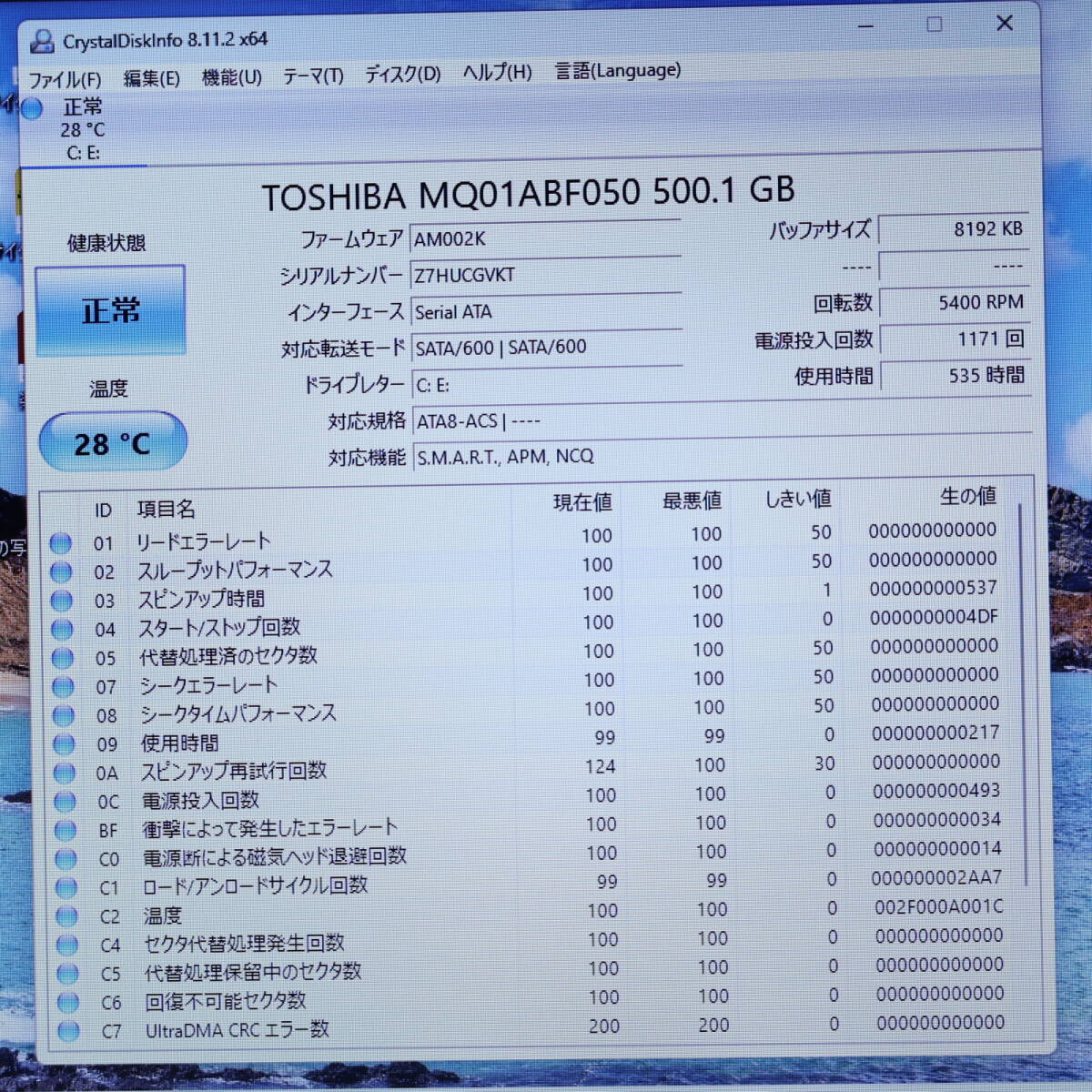
Task: Click raw value 002F000A001C
Action: [x=939, y=906]
